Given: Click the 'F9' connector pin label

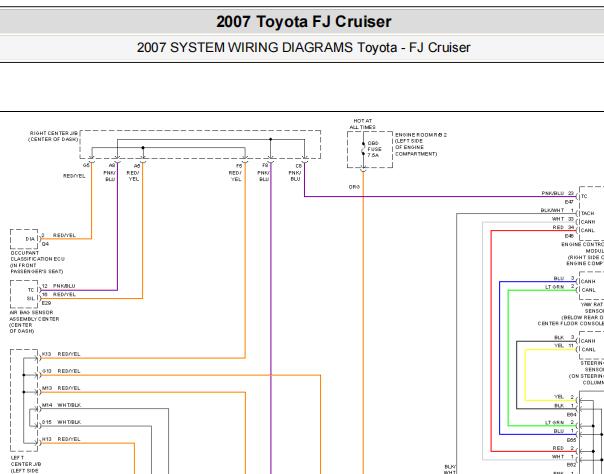Looking at the screenshot, I should tap(265, 166).
